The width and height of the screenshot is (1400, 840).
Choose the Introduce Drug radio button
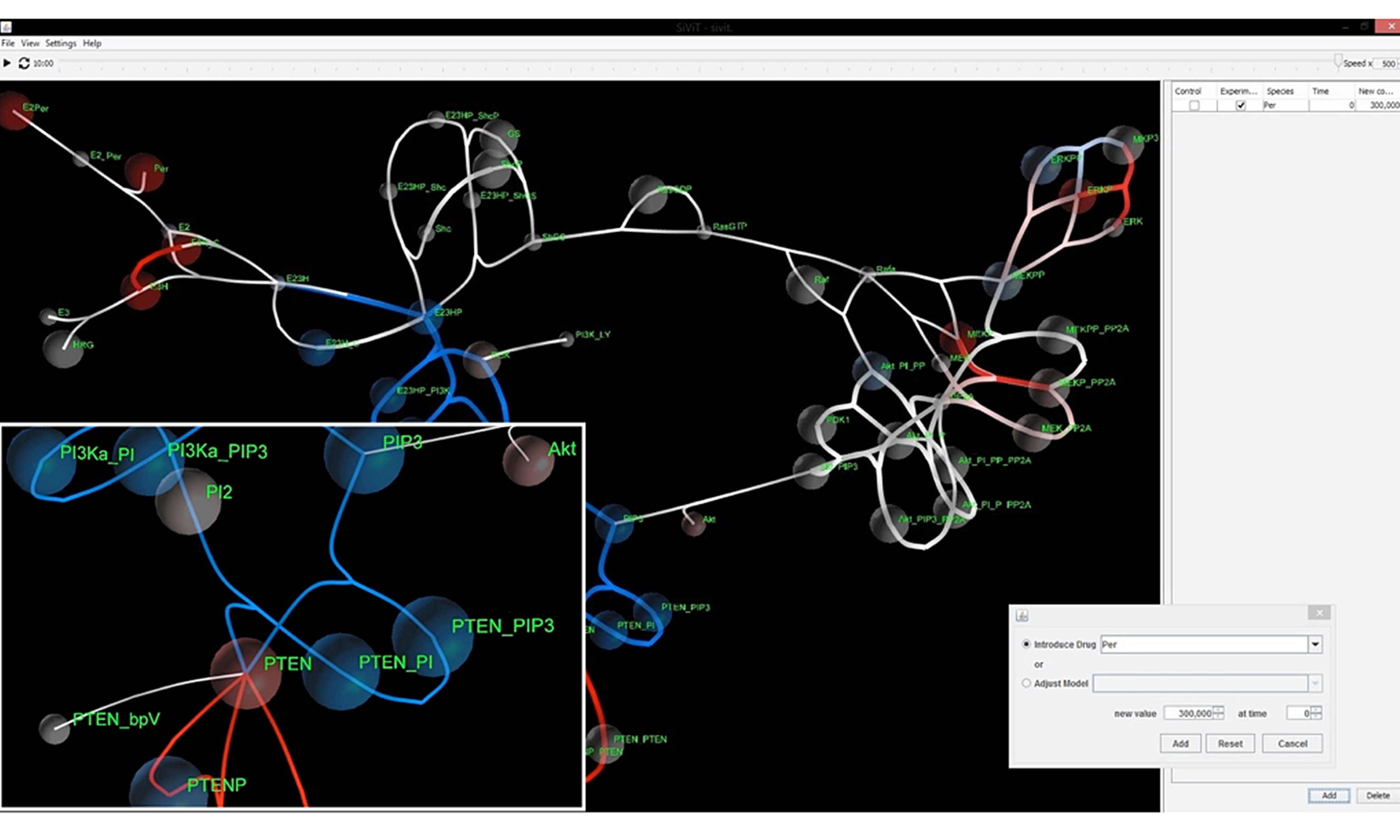pyautogui.click(x=1026, y=644)
